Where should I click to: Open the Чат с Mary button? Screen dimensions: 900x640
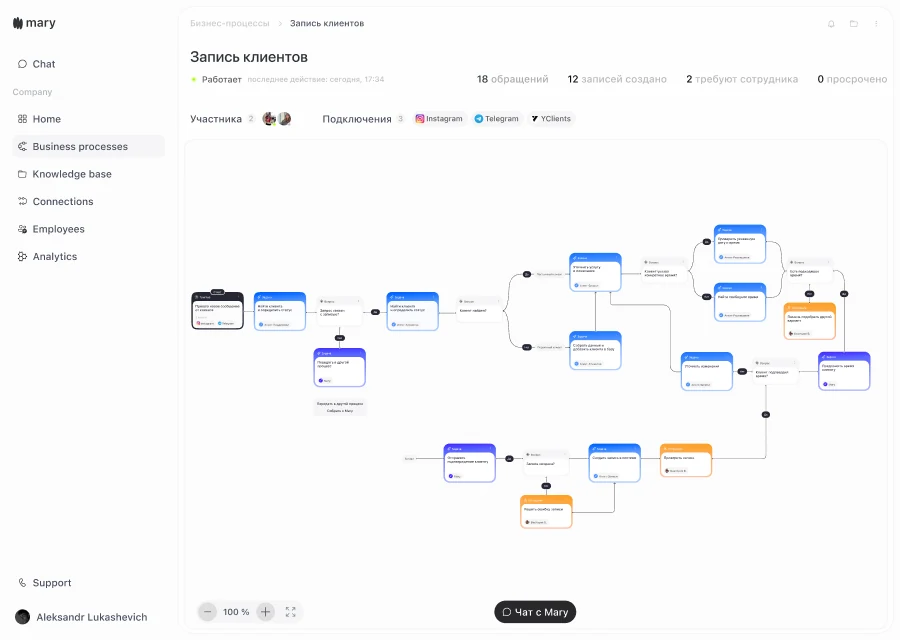pos(535,612)
